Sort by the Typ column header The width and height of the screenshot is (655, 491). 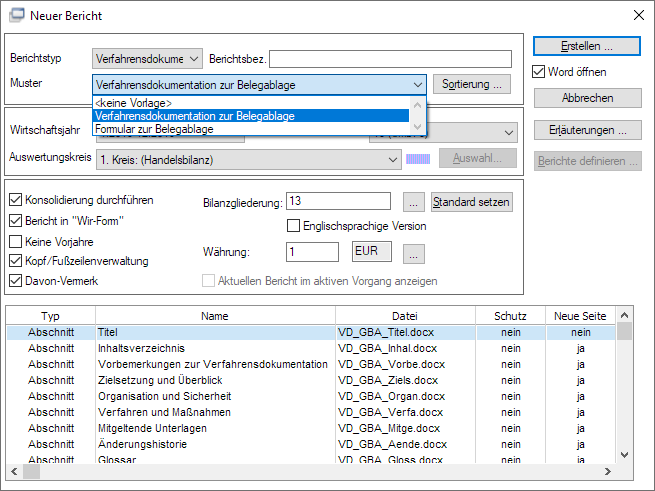(x=51, y=316)
